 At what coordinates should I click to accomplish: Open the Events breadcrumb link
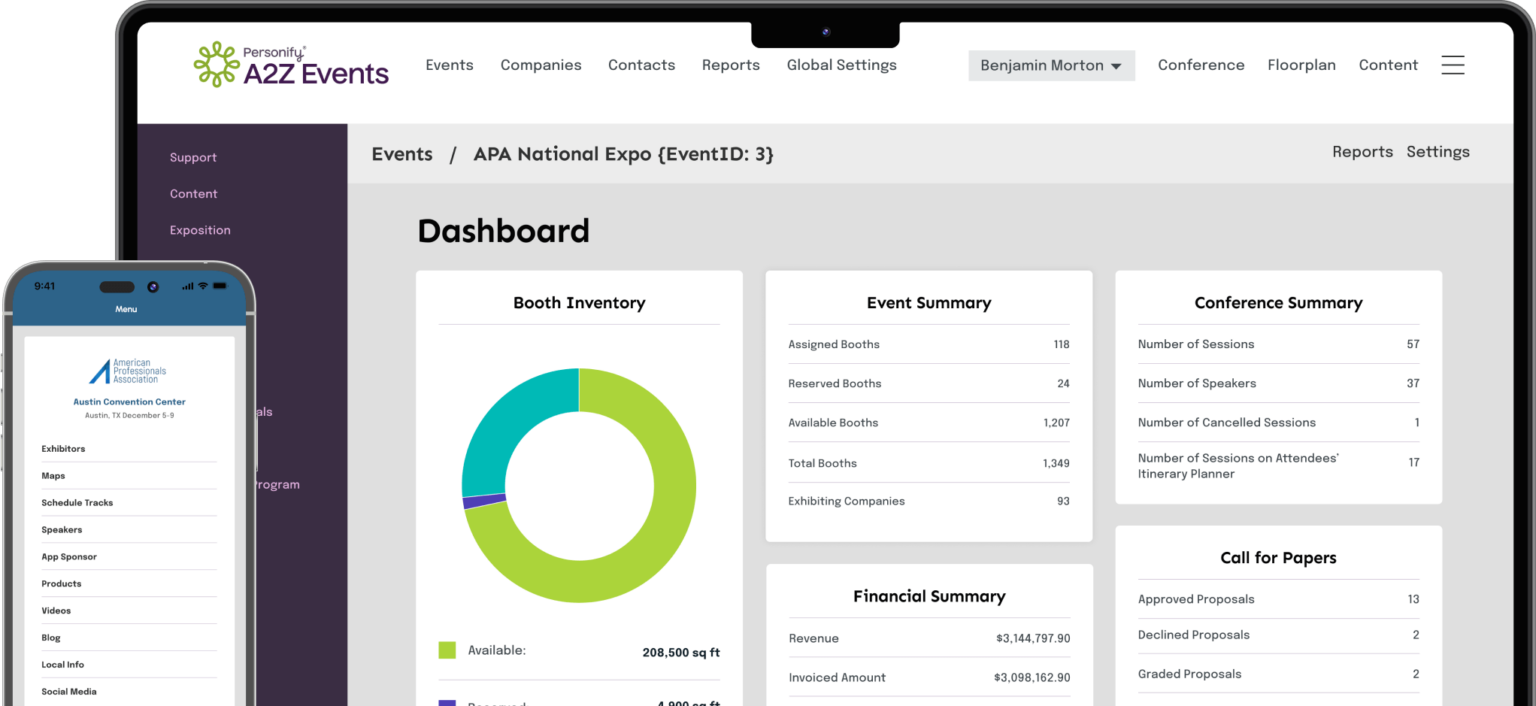coord(402,153)
